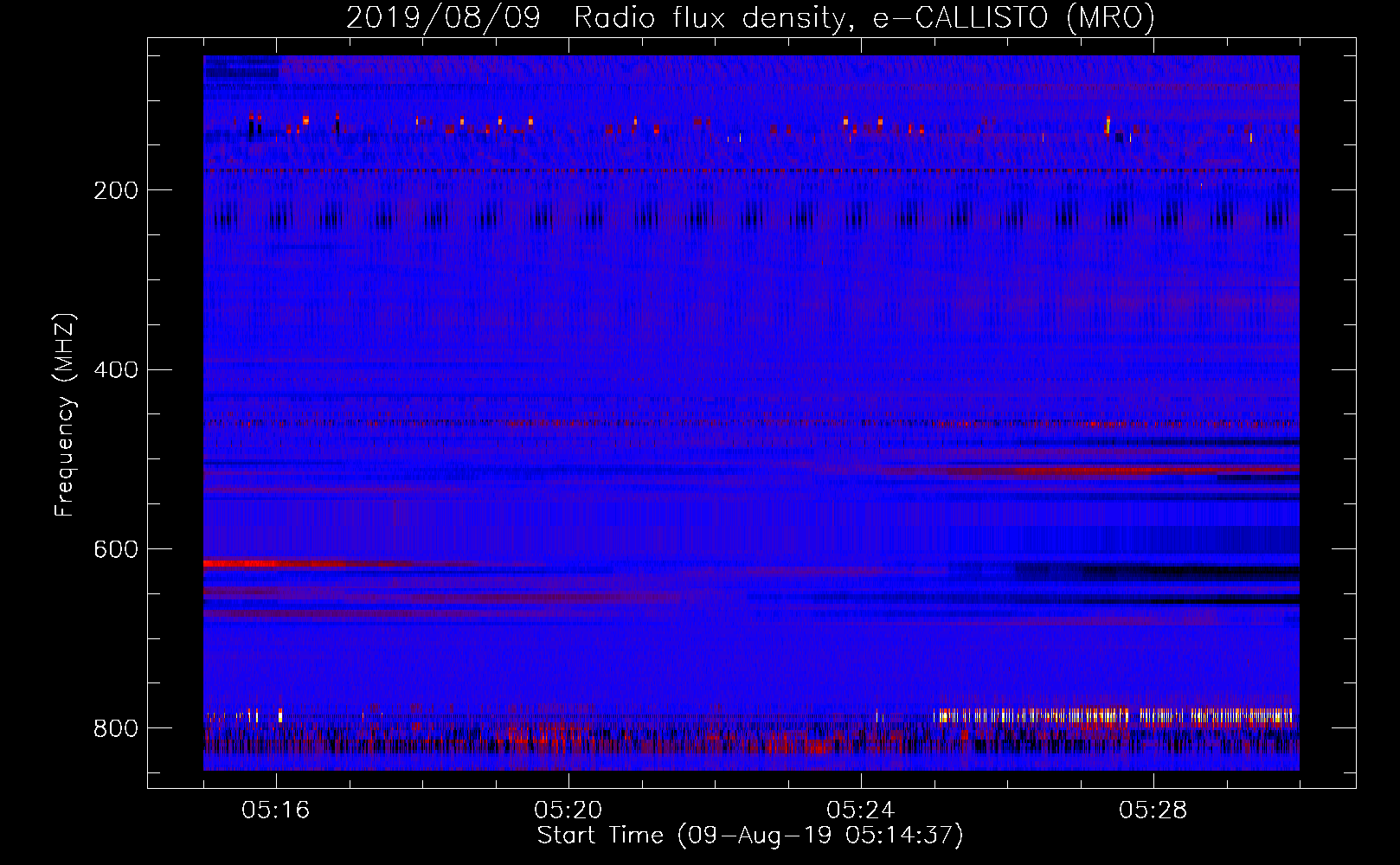Click the 05:24 time axis label
Image resolution: width=1400 pixels, height=865 pixels.
pos(861,811)
